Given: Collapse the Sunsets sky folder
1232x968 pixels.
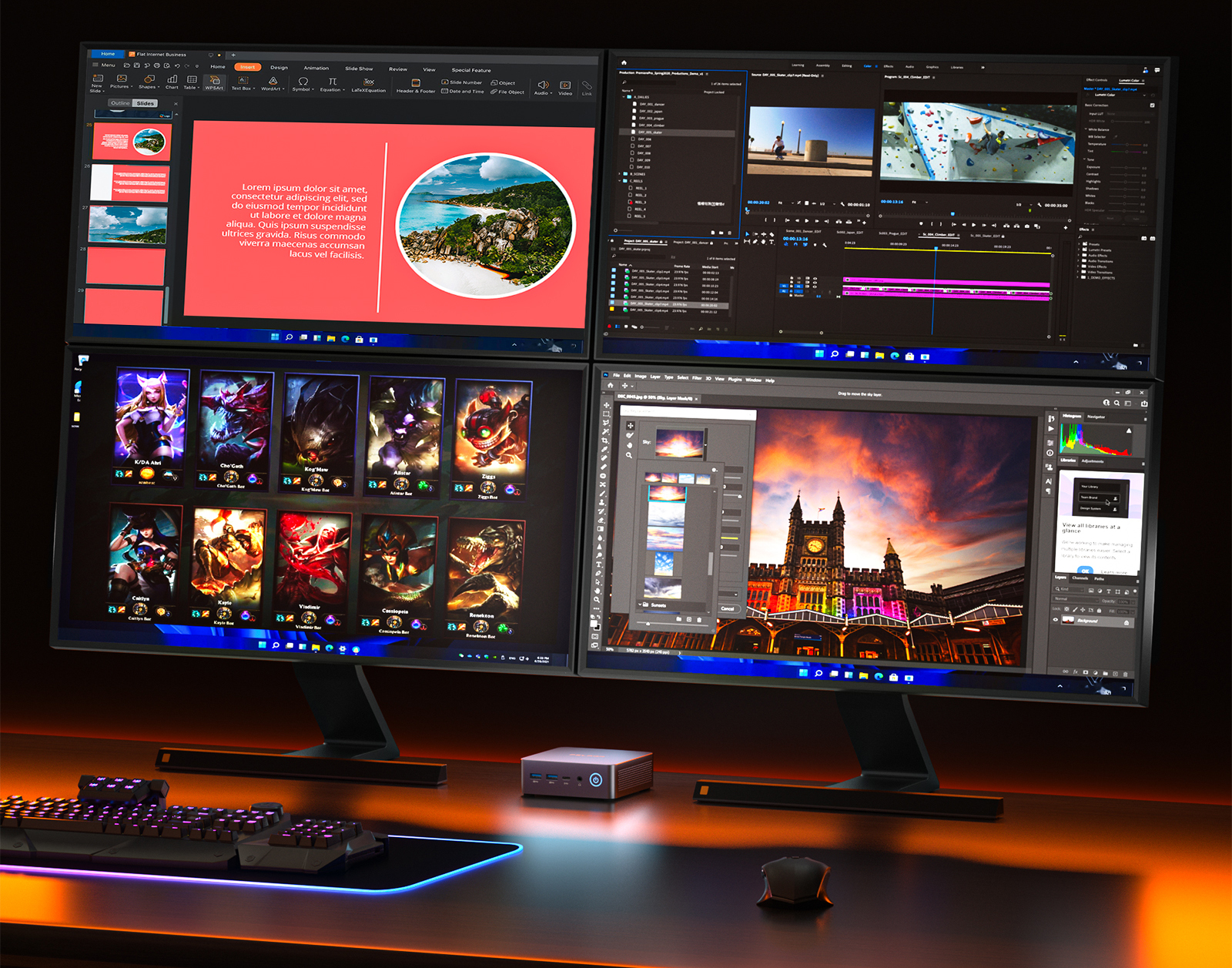Looking at the screenshot, I should coord(639,605).
